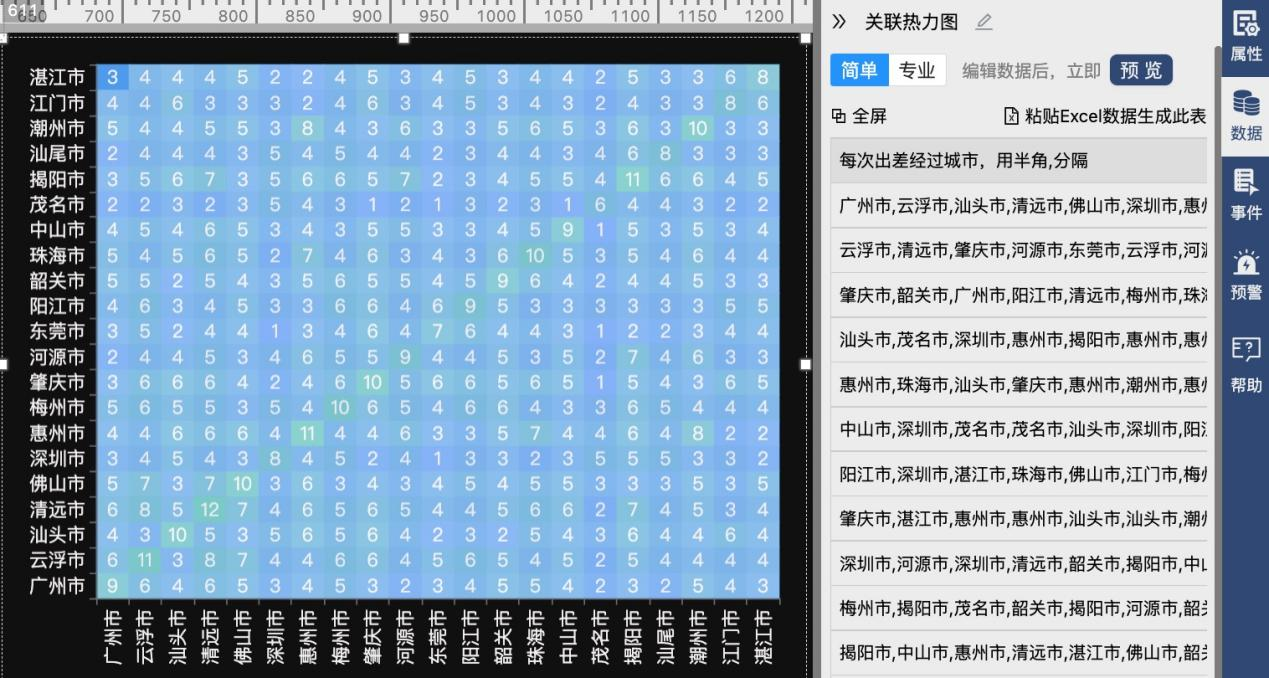The width and height of the screenshot is (1269, 678).
Task: Click heatmap cell 7 in 东莞市 row
Action: (x=437, y=331)
